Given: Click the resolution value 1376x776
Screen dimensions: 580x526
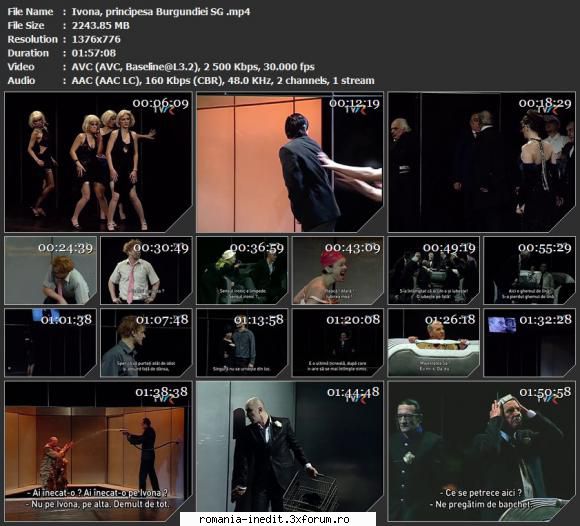Looking at the screenshot, I should [96, 39].
